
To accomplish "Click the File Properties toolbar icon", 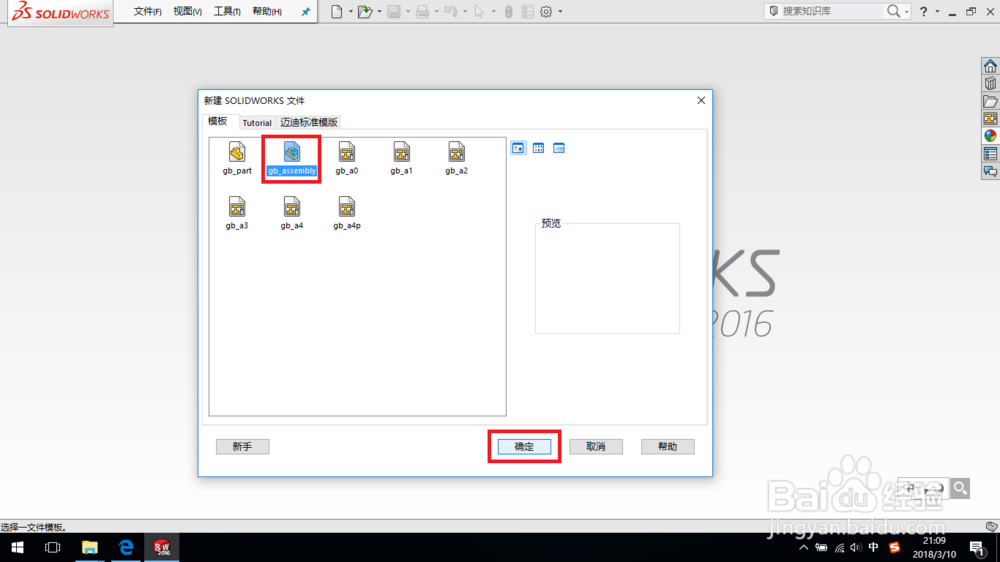I will pos(527,11).
